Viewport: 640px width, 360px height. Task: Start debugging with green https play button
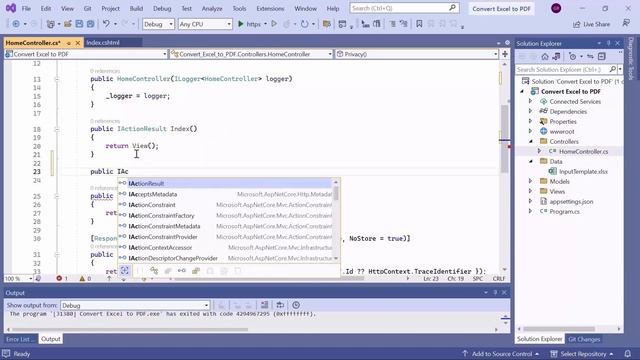[249, 24]
